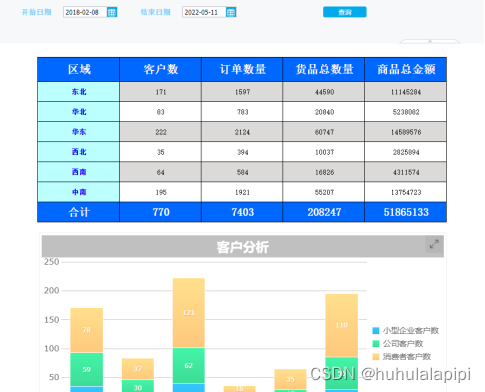Click the goods quantity cell 60747
Image resolution: width=485 pixels, height=392 pixels.
(x=324, y=132)
